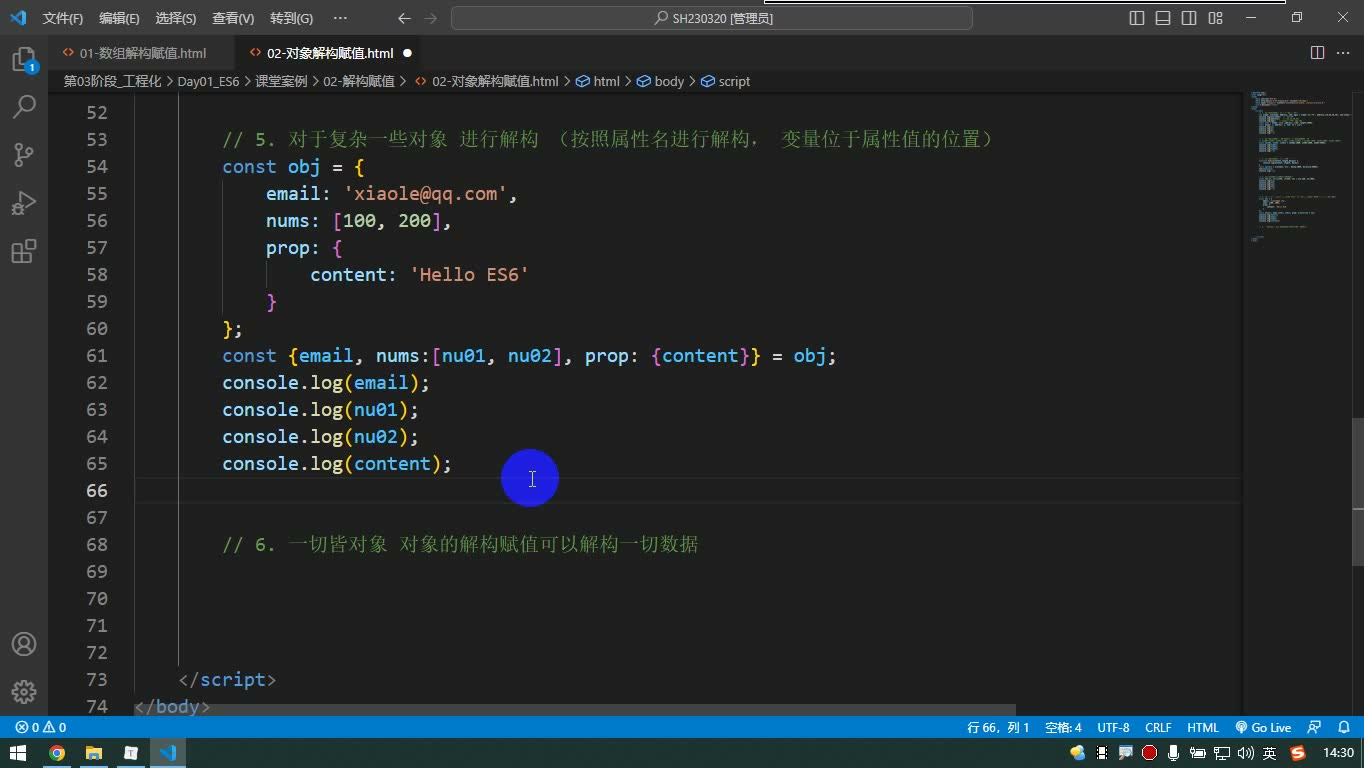This screenshot has width=1364, height=768.
Task: Expand the 课堂案例 breadcrumb segment
Action: coord(281,81)
